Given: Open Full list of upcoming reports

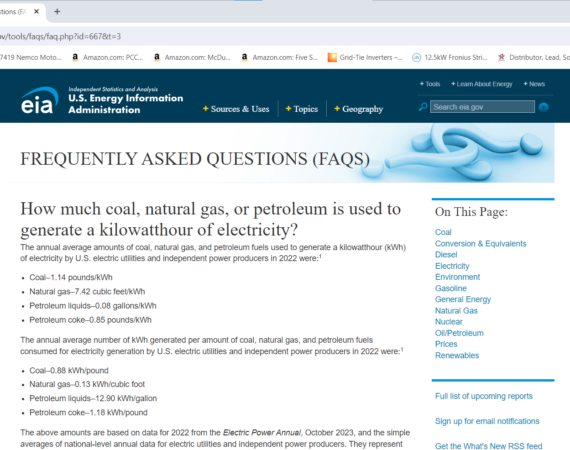Looking at the screenshot, I should tap(483, 396).
